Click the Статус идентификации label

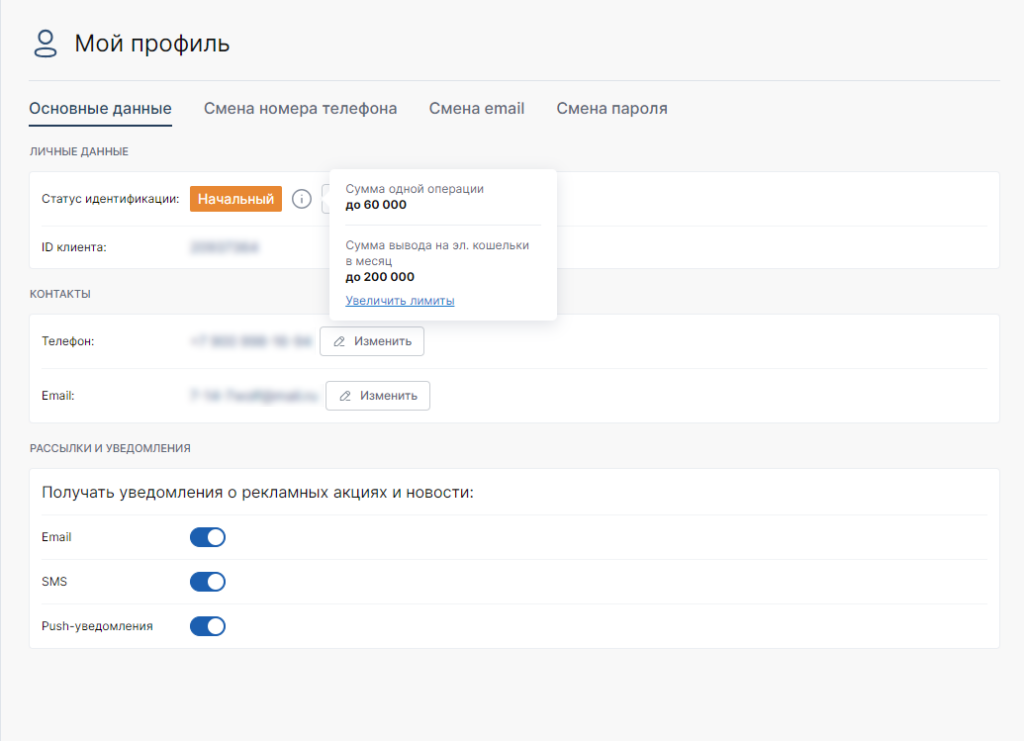pyautogui.click(x=110, y=199)
